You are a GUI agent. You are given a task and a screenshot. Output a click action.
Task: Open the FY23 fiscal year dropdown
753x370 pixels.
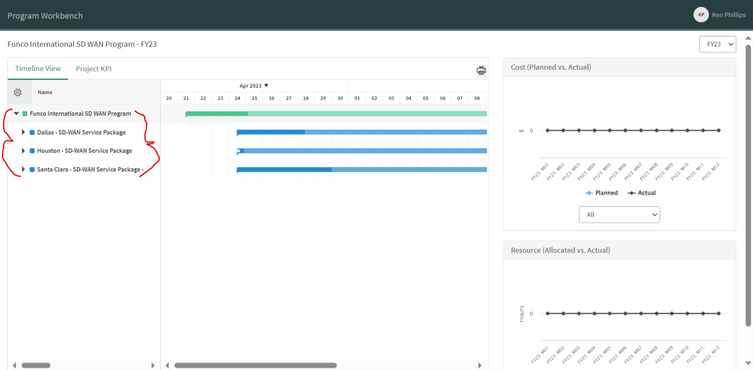pyautogui.click(x=717, y=44)
